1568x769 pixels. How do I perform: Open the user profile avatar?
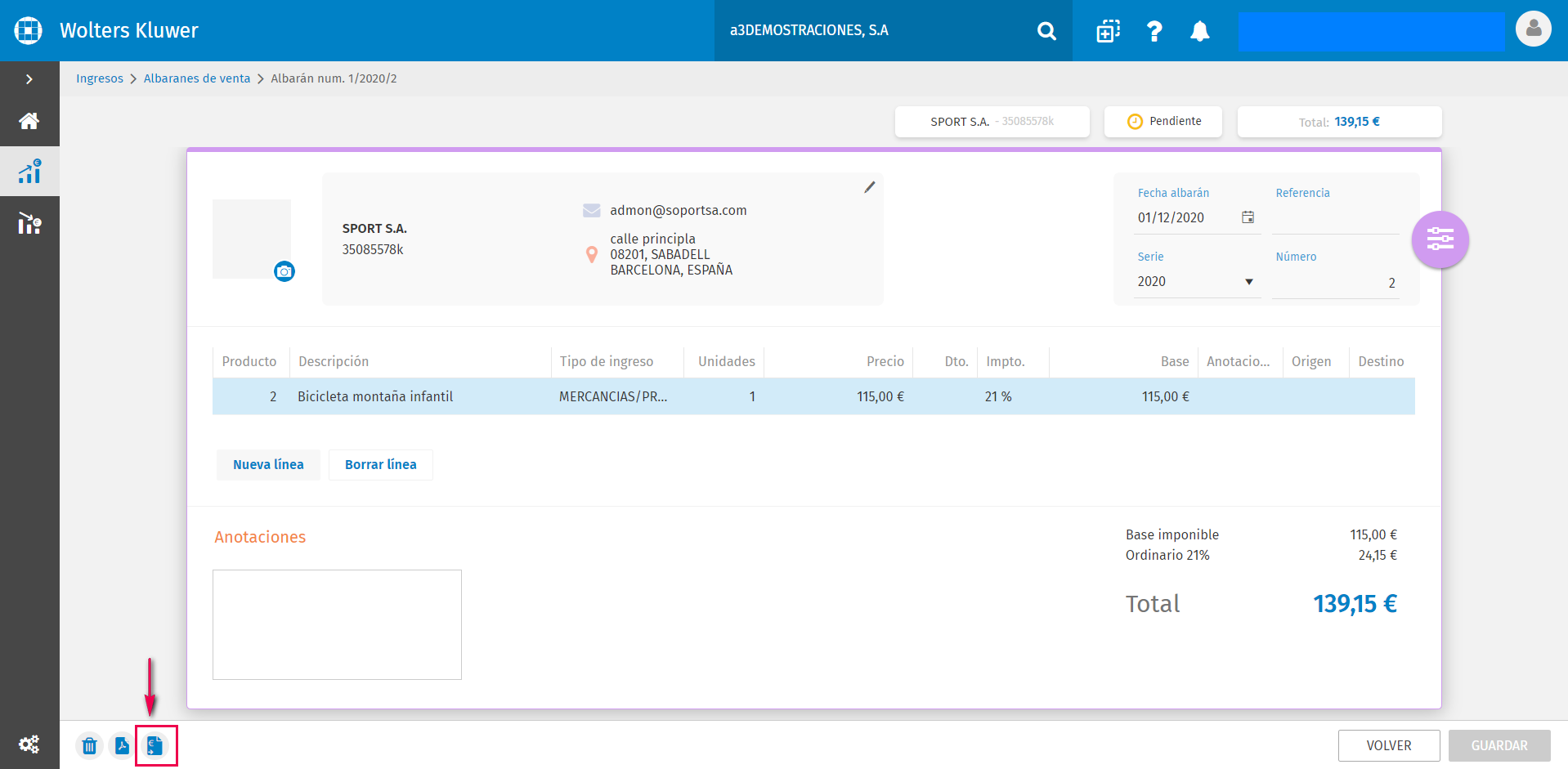click(x=1534, y=29)
